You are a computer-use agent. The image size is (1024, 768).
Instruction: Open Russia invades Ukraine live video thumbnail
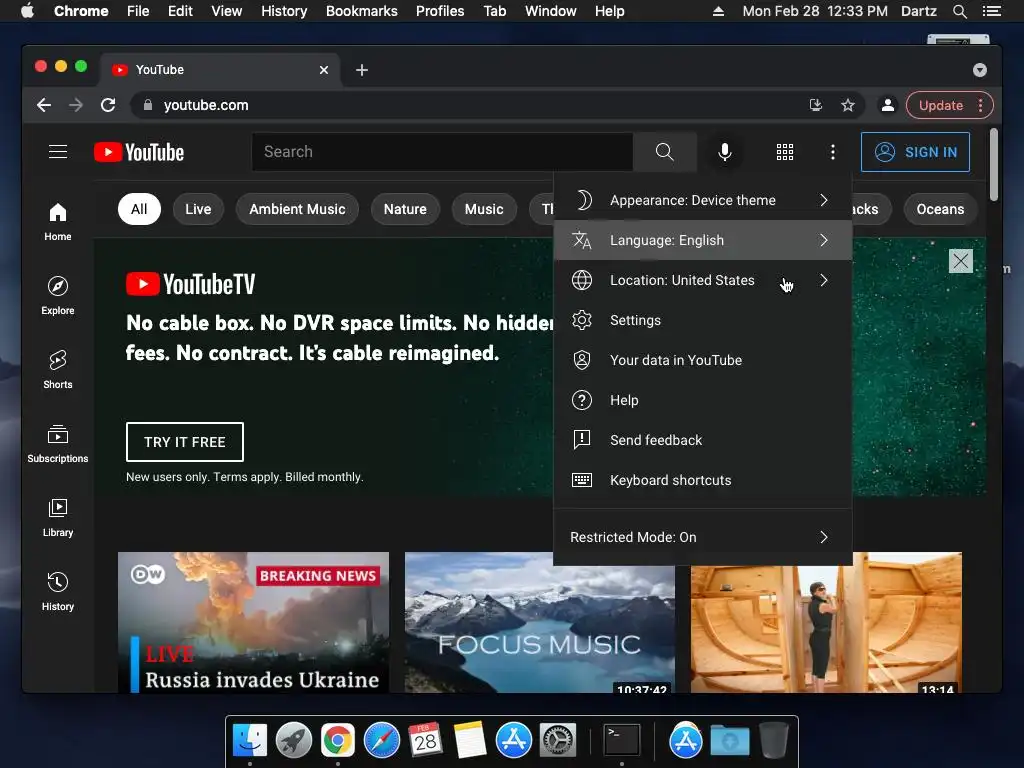pyautogui.click(x=253, y=622)
